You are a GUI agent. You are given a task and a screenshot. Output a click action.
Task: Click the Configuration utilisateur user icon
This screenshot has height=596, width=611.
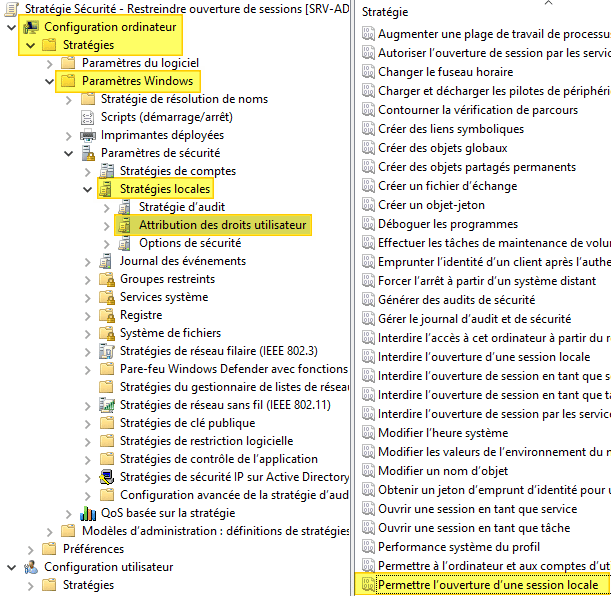(31, 567)
